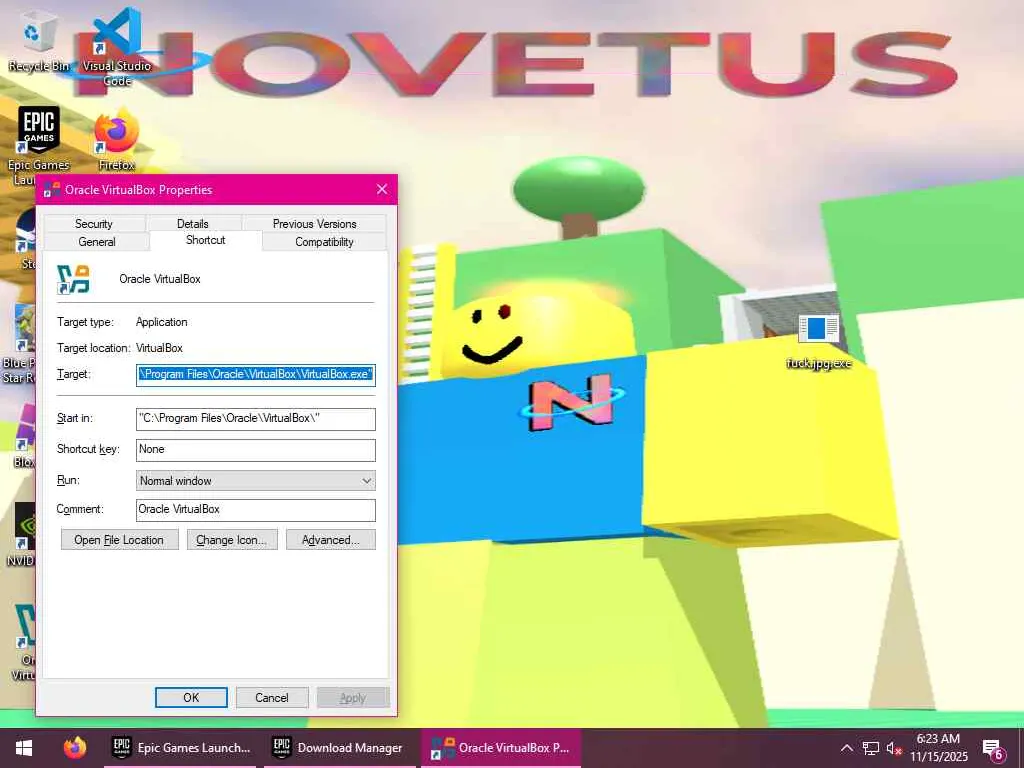1024x768 pixels.
Task: Open the Windows Start menu
Action: (24, 748)
